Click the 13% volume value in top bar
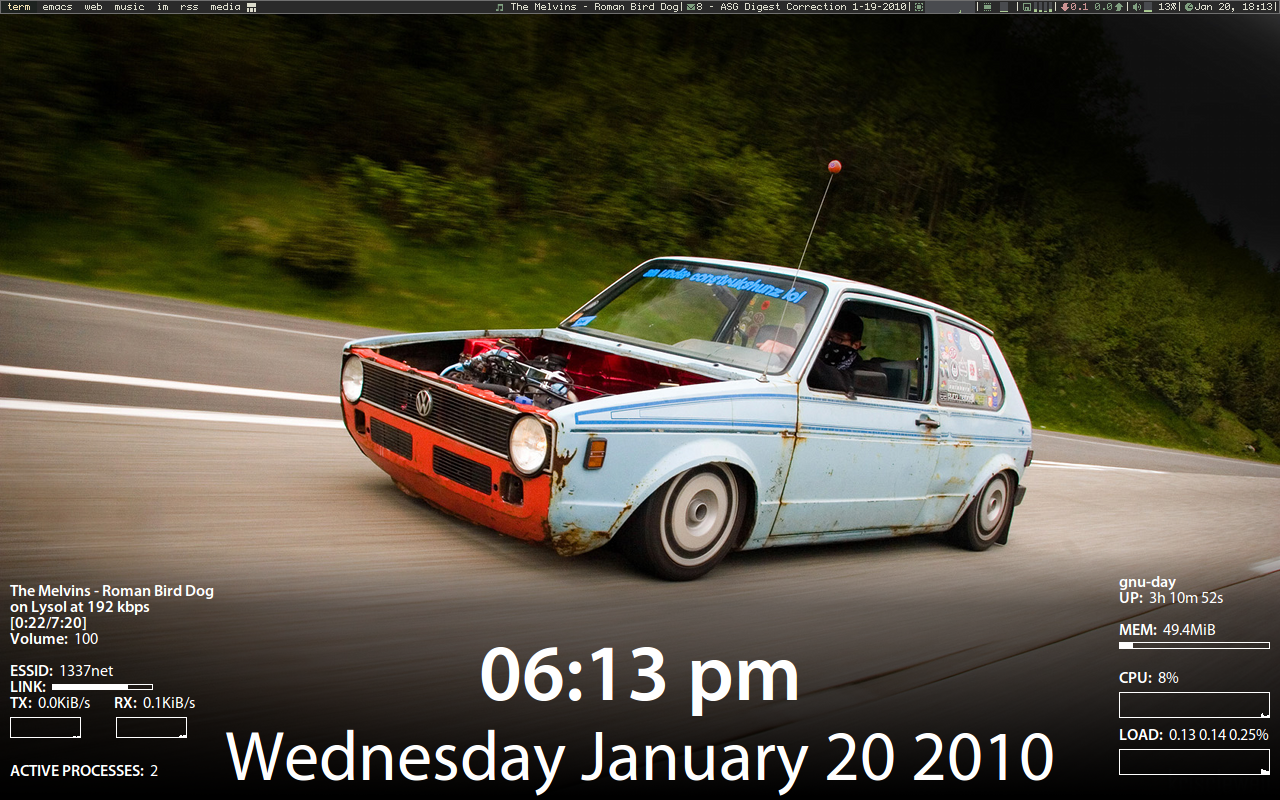This screenshot has height=800, width=1280. coord(1167,7)
